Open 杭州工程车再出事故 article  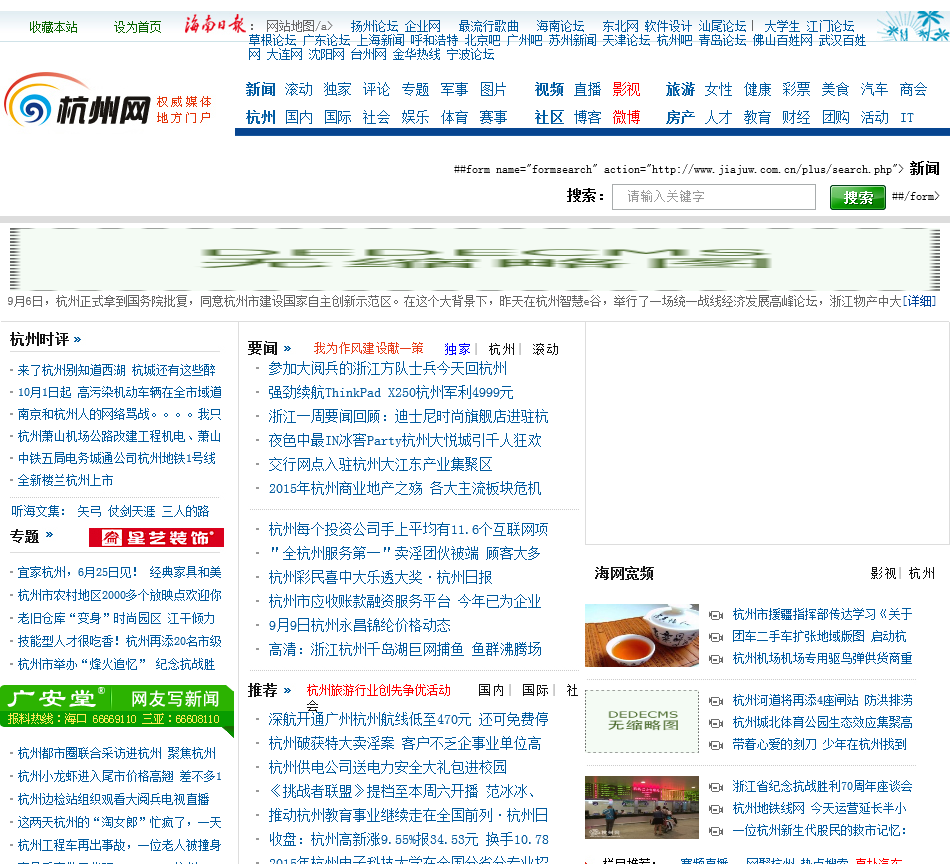coord(119,845)
